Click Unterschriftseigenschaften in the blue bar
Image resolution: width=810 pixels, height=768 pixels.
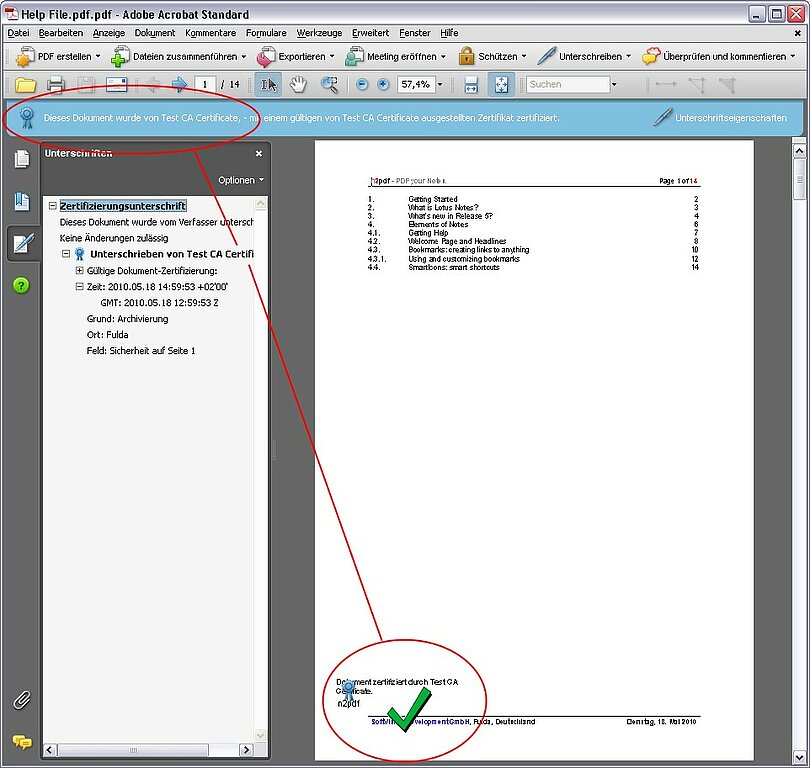click(720, 118)
